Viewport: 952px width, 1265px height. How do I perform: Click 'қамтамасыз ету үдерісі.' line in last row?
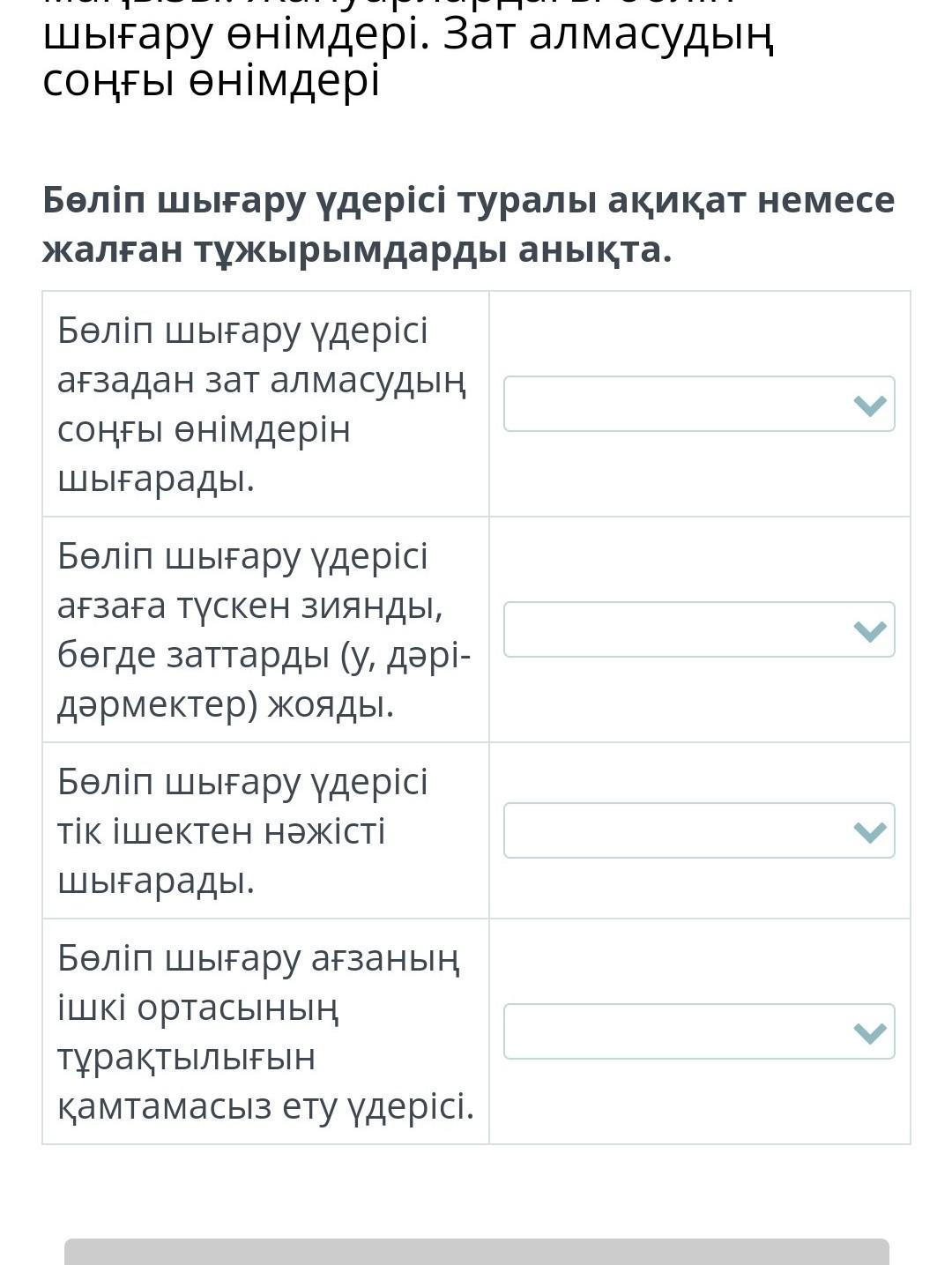point(264,1106)
